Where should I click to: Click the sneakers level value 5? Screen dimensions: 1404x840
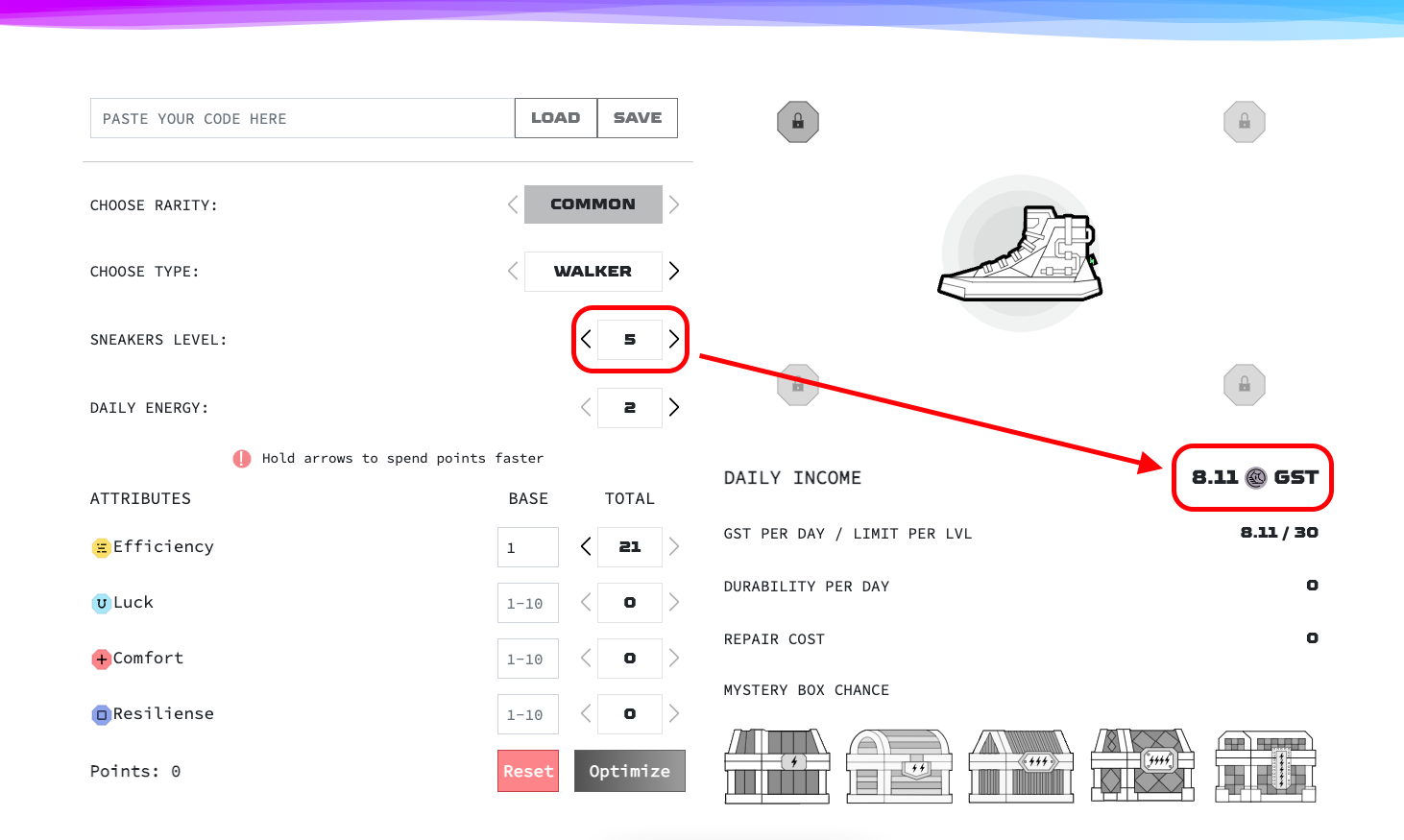630,340
